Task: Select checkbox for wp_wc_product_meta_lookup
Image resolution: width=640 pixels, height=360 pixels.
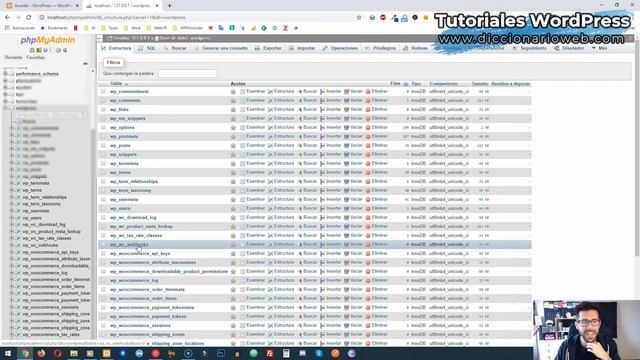Action: click(103, 227)
